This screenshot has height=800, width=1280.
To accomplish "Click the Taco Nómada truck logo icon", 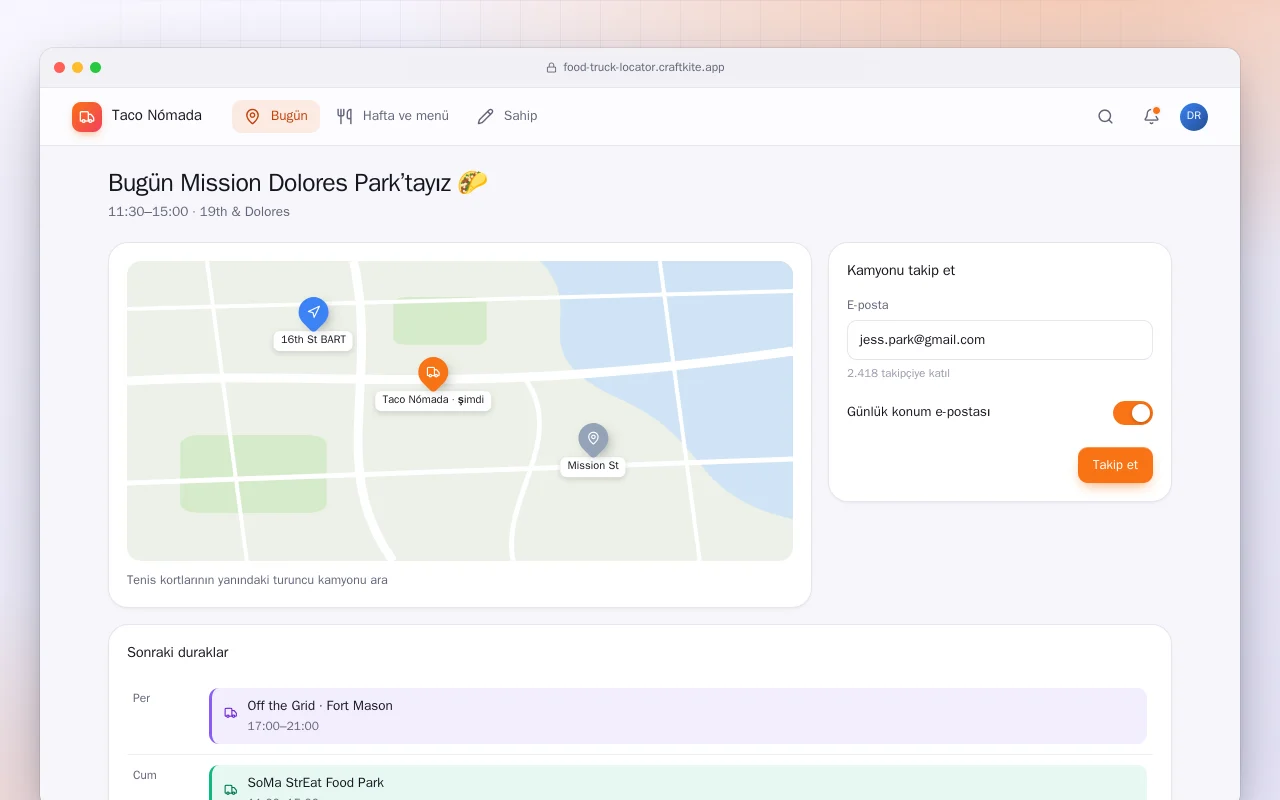I will click(87, 117).
